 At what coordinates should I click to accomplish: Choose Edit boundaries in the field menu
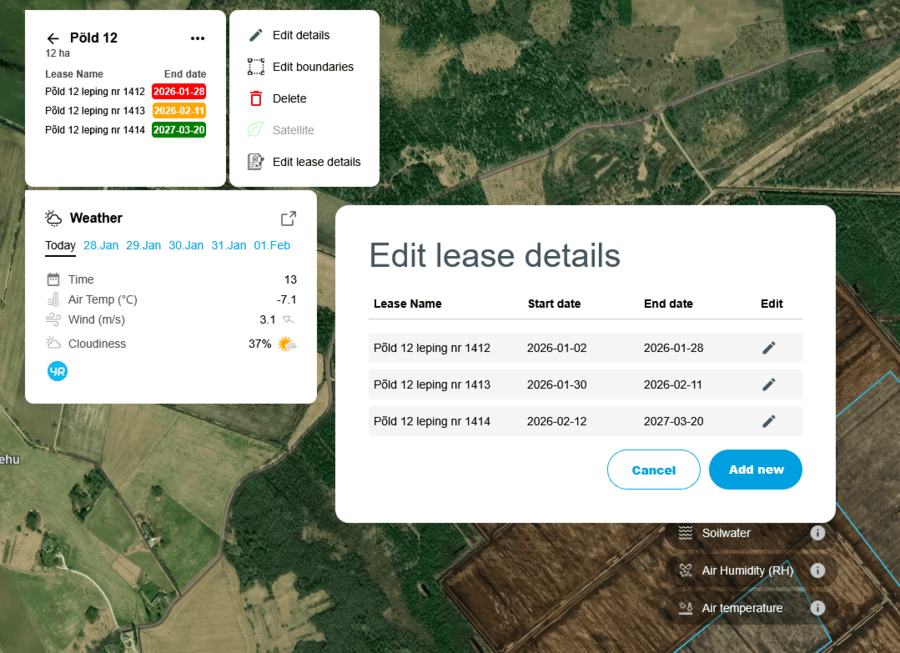tap(312, 67)
